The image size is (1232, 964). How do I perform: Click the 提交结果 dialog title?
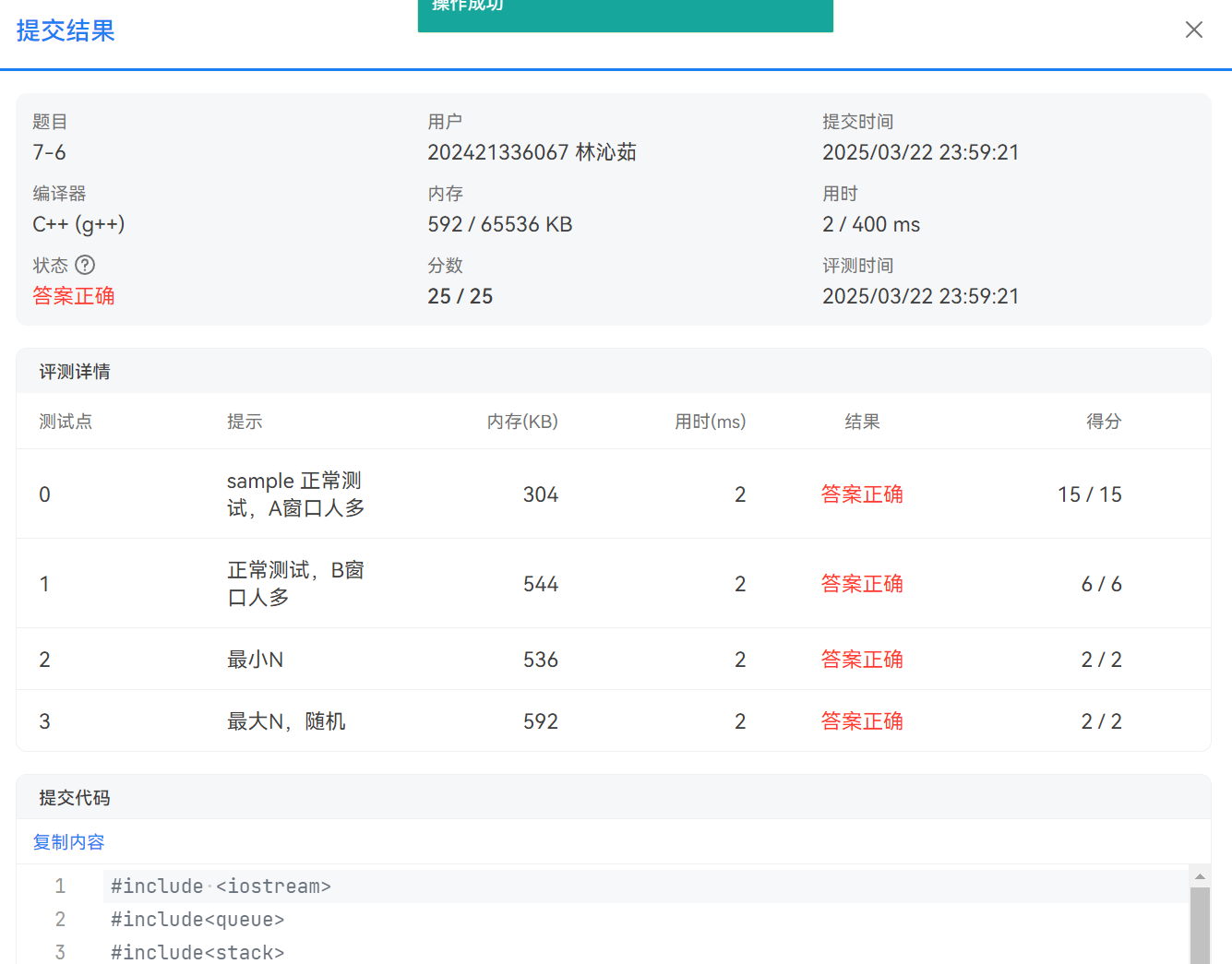tap(66, 30)
